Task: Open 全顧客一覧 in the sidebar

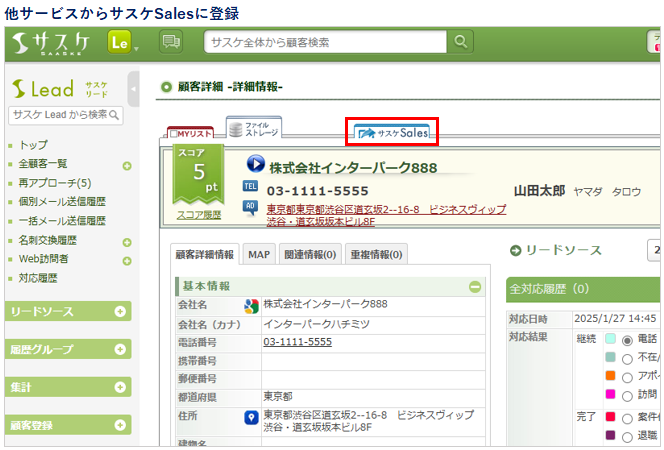Action: coord(42,164)
